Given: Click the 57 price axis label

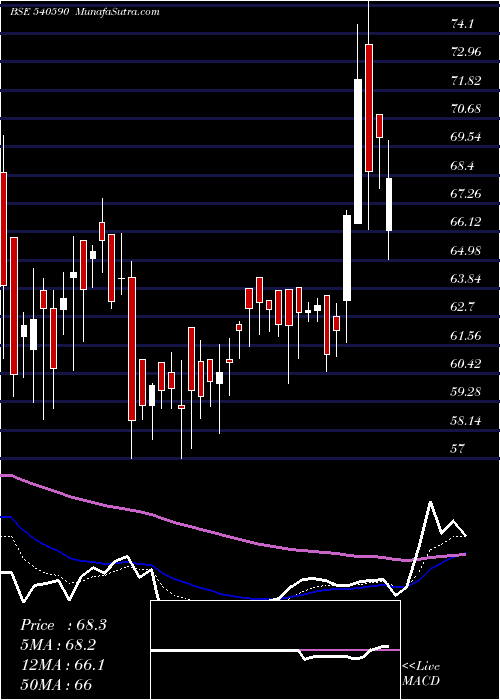Looking at the screenshot, I should (458, 449).
